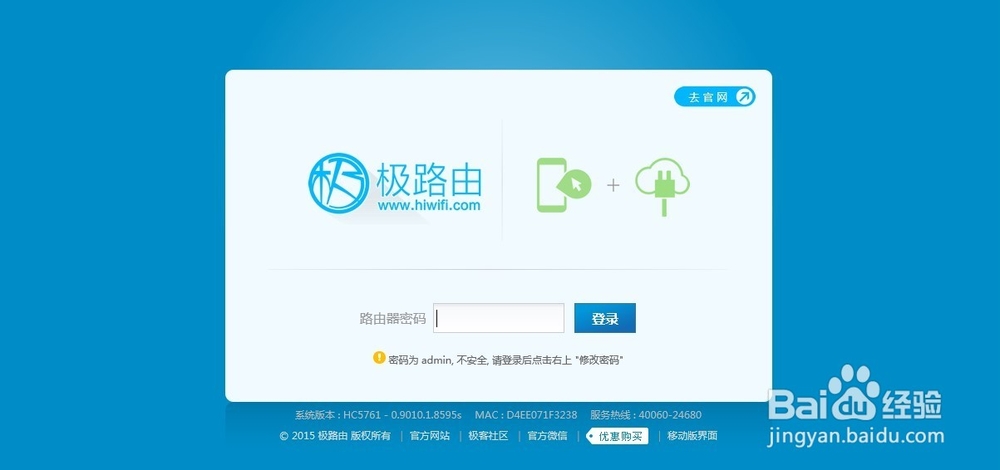This screenshot has height=470, width=1000.
Task: Open the 官方网站 footer link
Action: (x=430, y=436)
